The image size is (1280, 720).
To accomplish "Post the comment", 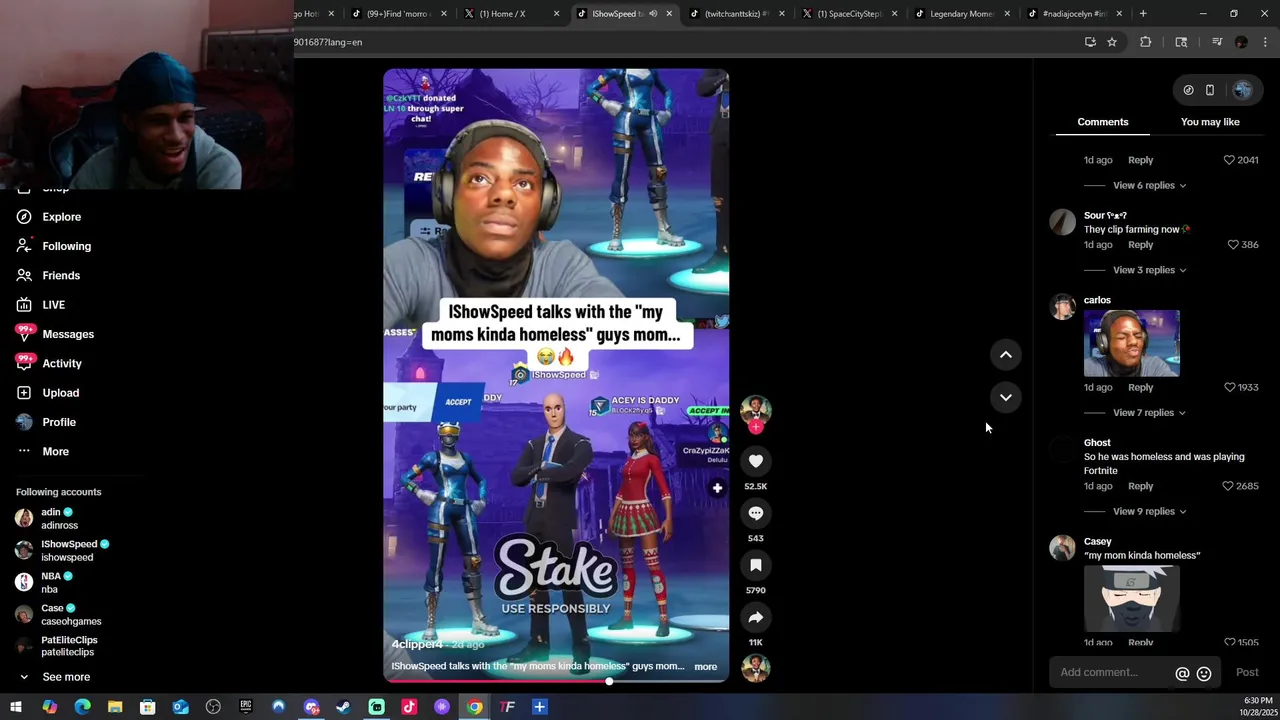I will point(1247,673).
